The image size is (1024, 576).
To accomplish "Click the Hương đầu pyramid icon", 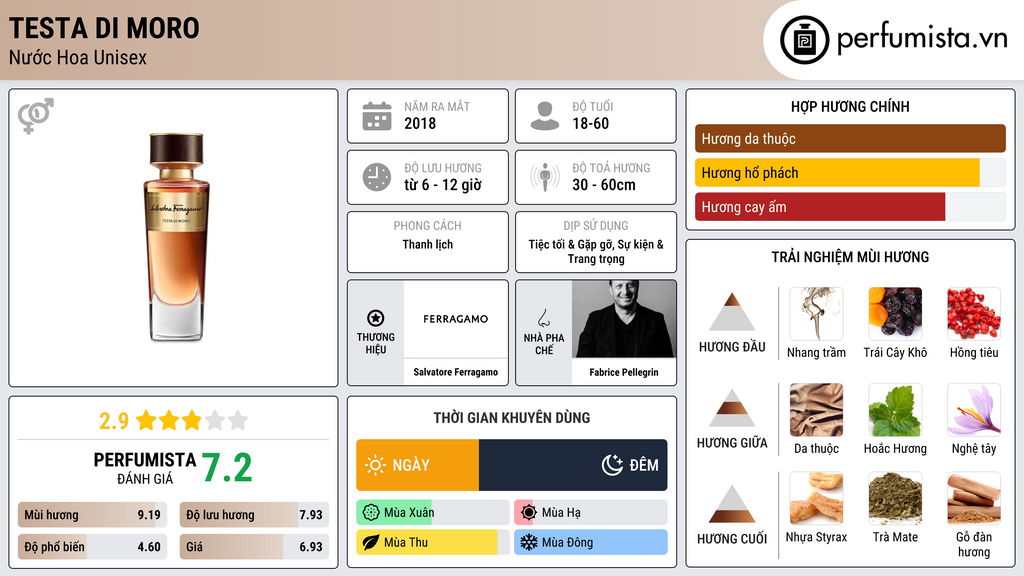I will tap(732, 312).
